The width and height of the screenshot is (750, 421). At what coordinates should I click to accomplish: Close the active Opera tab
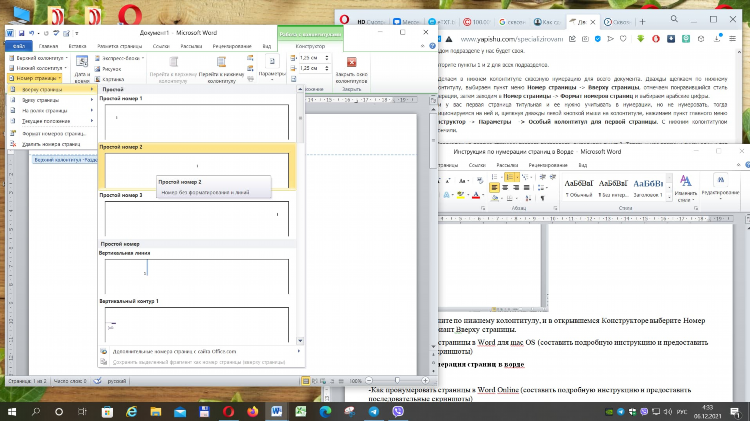pos(593,22)
